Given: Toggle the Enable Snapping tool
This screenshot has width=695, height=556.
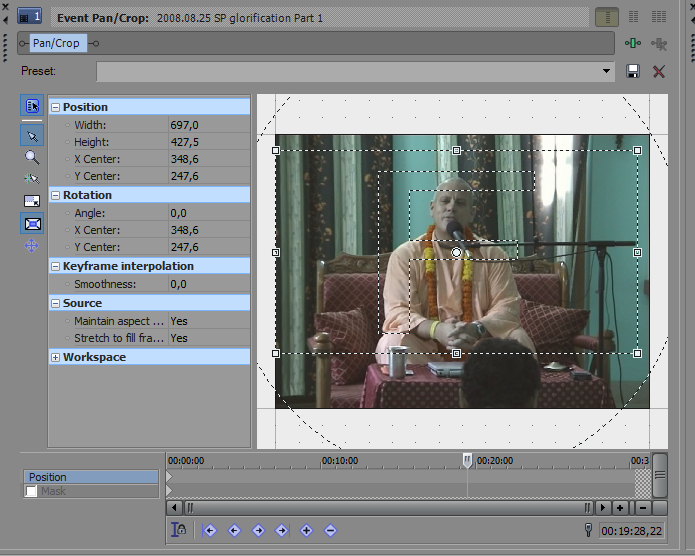Looking at the screenshot, I should [32, 179].
